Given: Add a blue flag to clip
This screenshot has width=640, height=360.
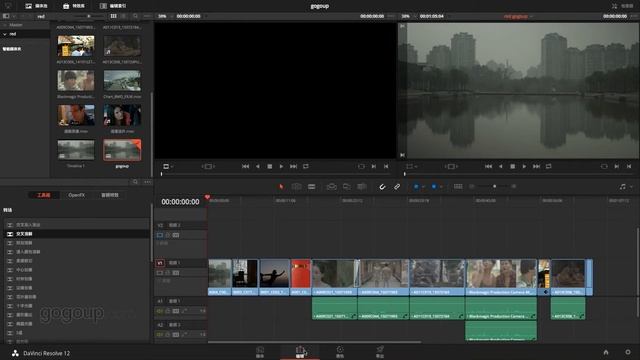Looking at the screenshot, I should tap(416, 187).
